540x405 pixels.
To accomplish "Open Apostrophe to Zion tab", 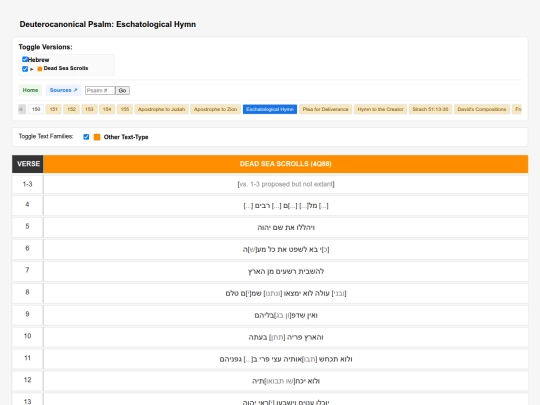I will 216,109.
